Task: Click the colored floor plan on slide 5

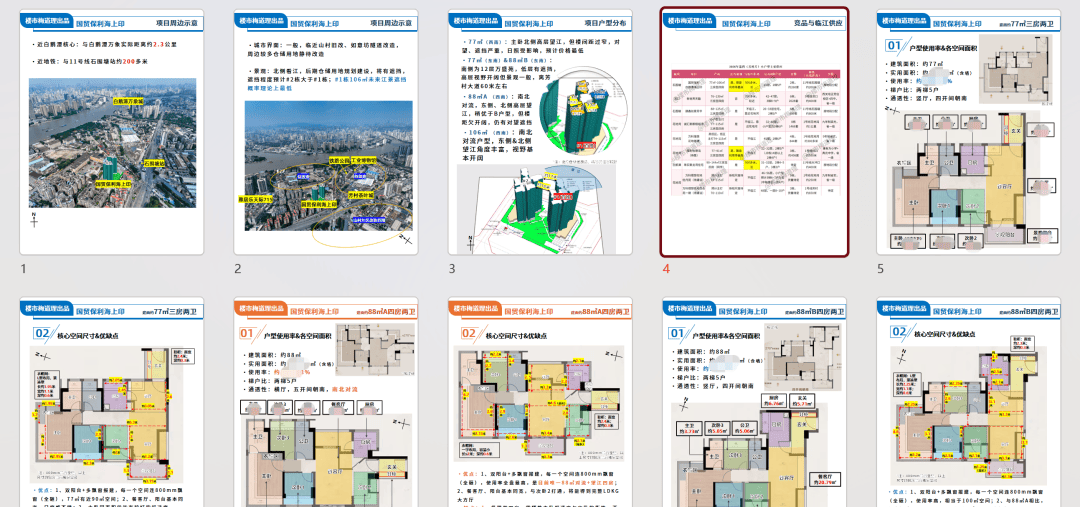Action: 968,185
